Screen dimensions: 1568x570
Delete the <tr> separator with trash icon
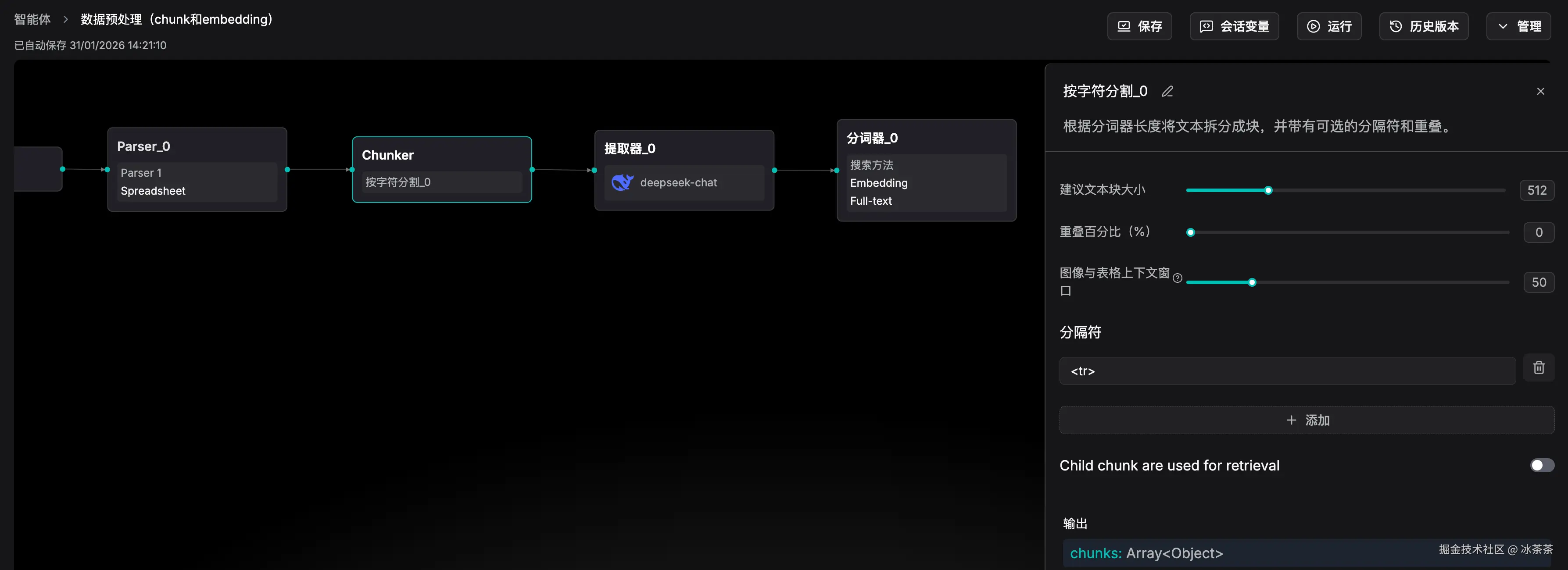1538,367
